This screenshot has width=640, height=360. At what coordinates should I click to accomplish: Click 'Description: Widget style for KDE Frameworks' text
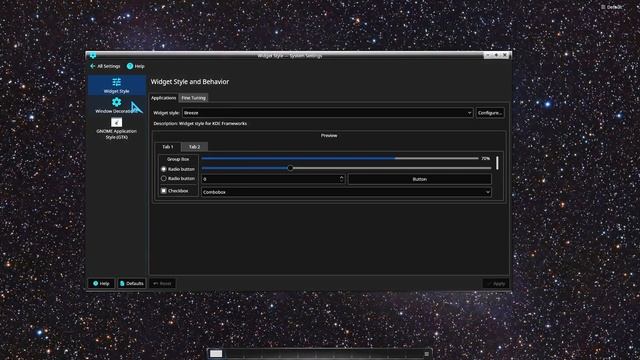(200, 123)
